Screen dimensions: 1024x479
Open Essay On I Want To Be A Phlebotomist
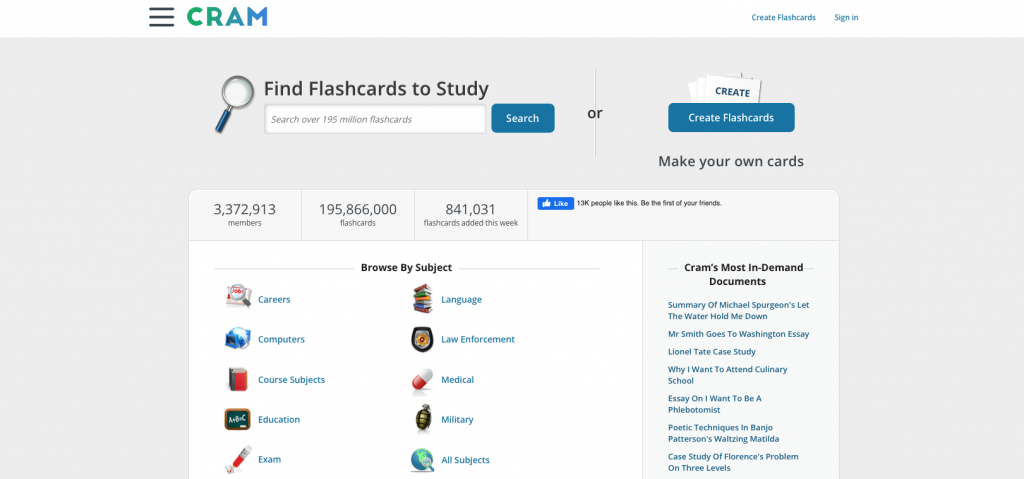coord(714,404)
